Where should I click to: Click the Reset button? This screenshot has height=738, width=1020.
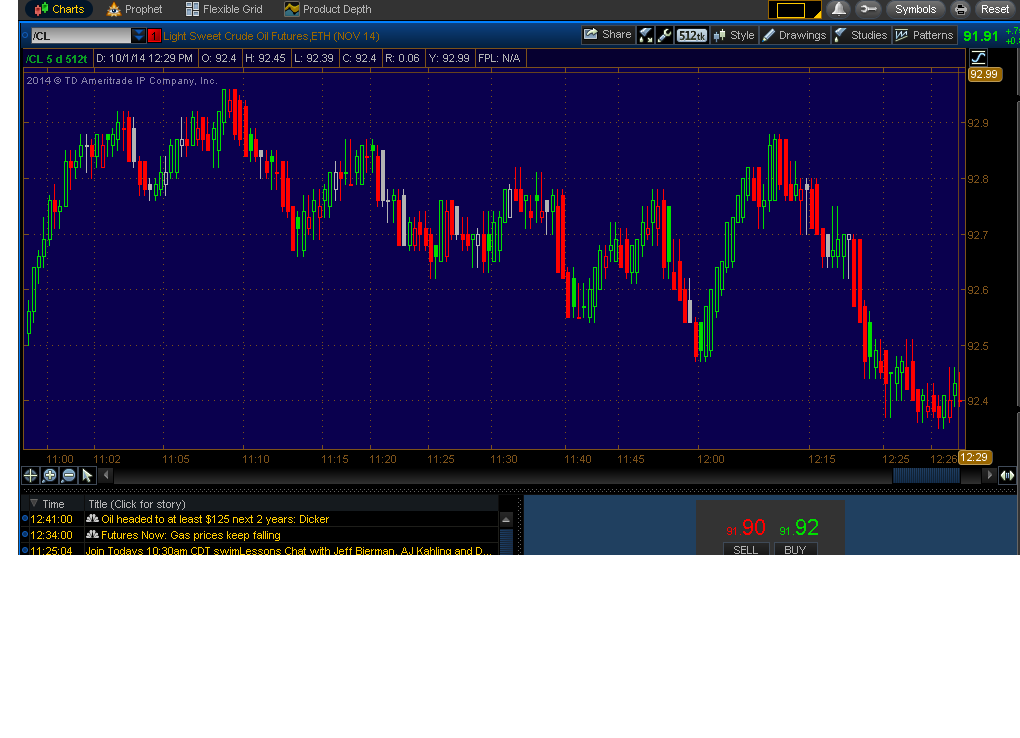click(995, 9)
